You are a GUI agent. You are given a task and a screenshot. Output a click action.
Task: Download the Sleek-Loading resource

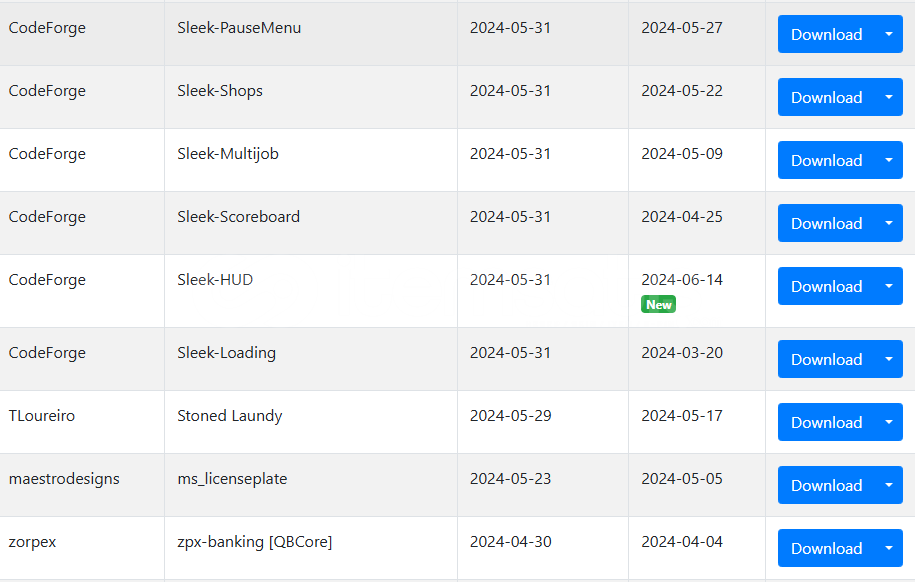pyautogui.click(x=826, y=360)
